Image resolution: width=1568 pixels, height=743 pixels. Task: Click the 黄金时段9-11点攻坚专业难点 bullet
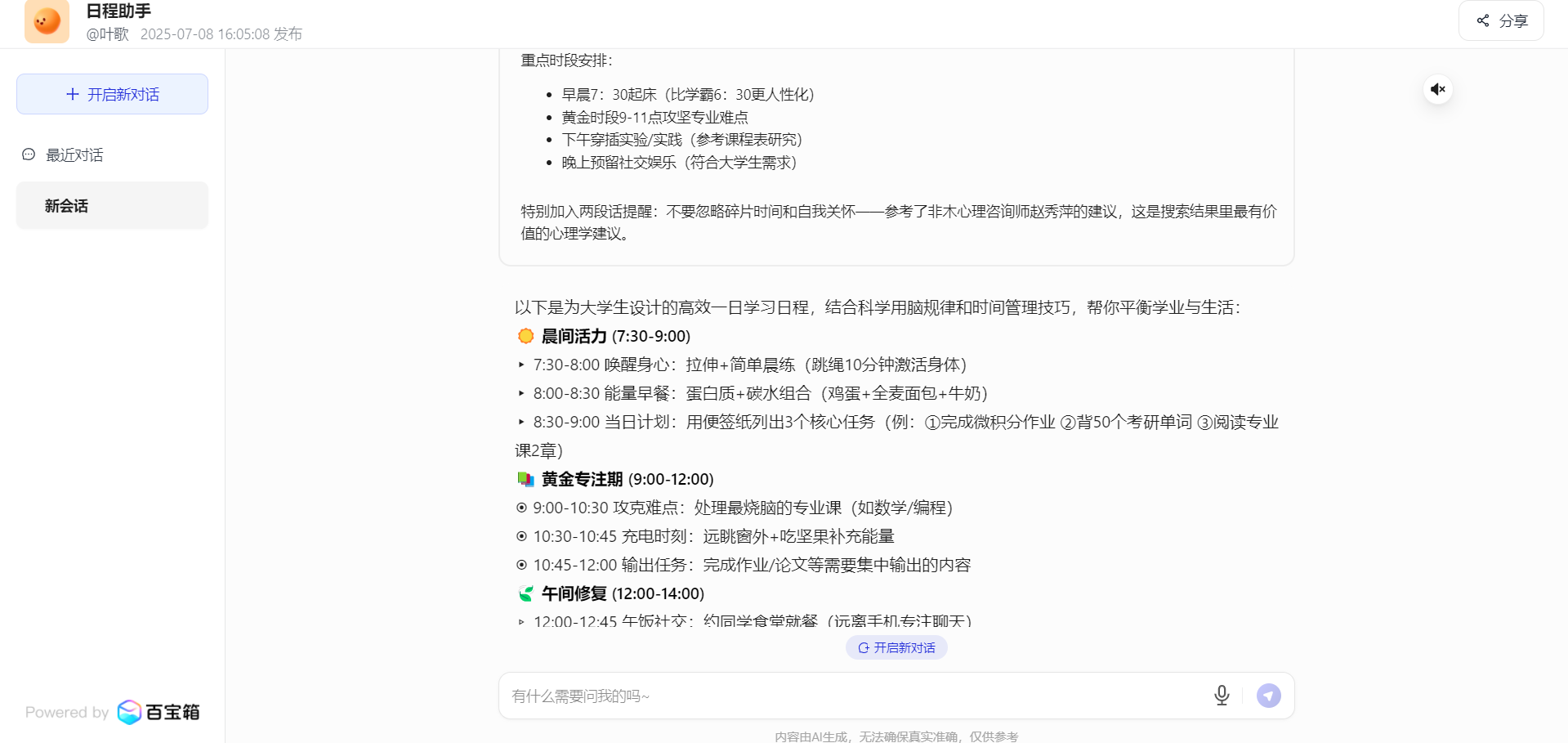click(654, 118)
